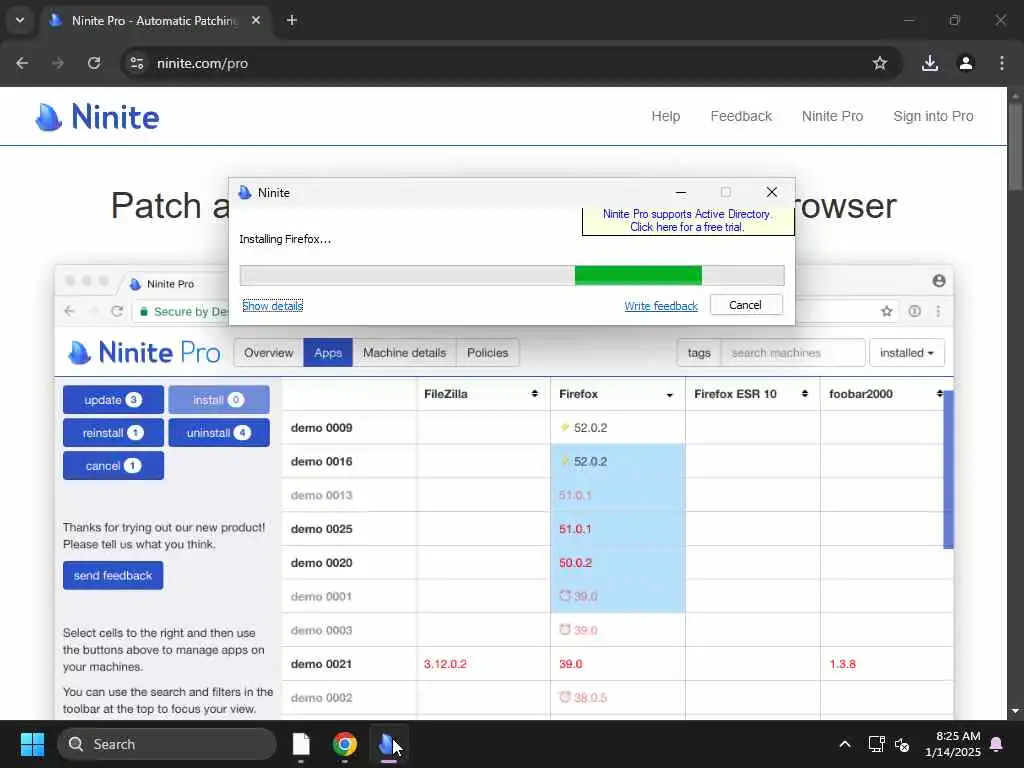Open the network status tray icon
The image size is (1024, 768).
(x=876, y=744)
